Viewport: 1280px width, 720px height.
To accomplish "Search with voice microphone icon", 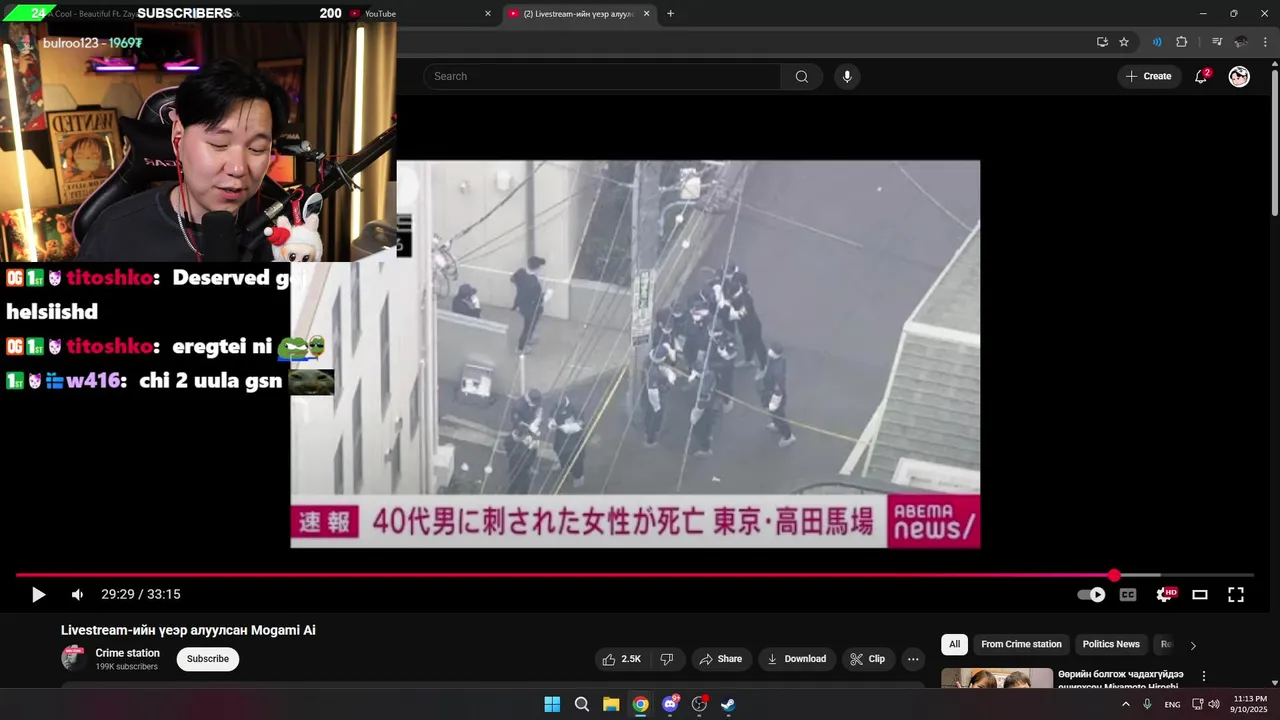I will pyautogui.click(x=847, y=76).
